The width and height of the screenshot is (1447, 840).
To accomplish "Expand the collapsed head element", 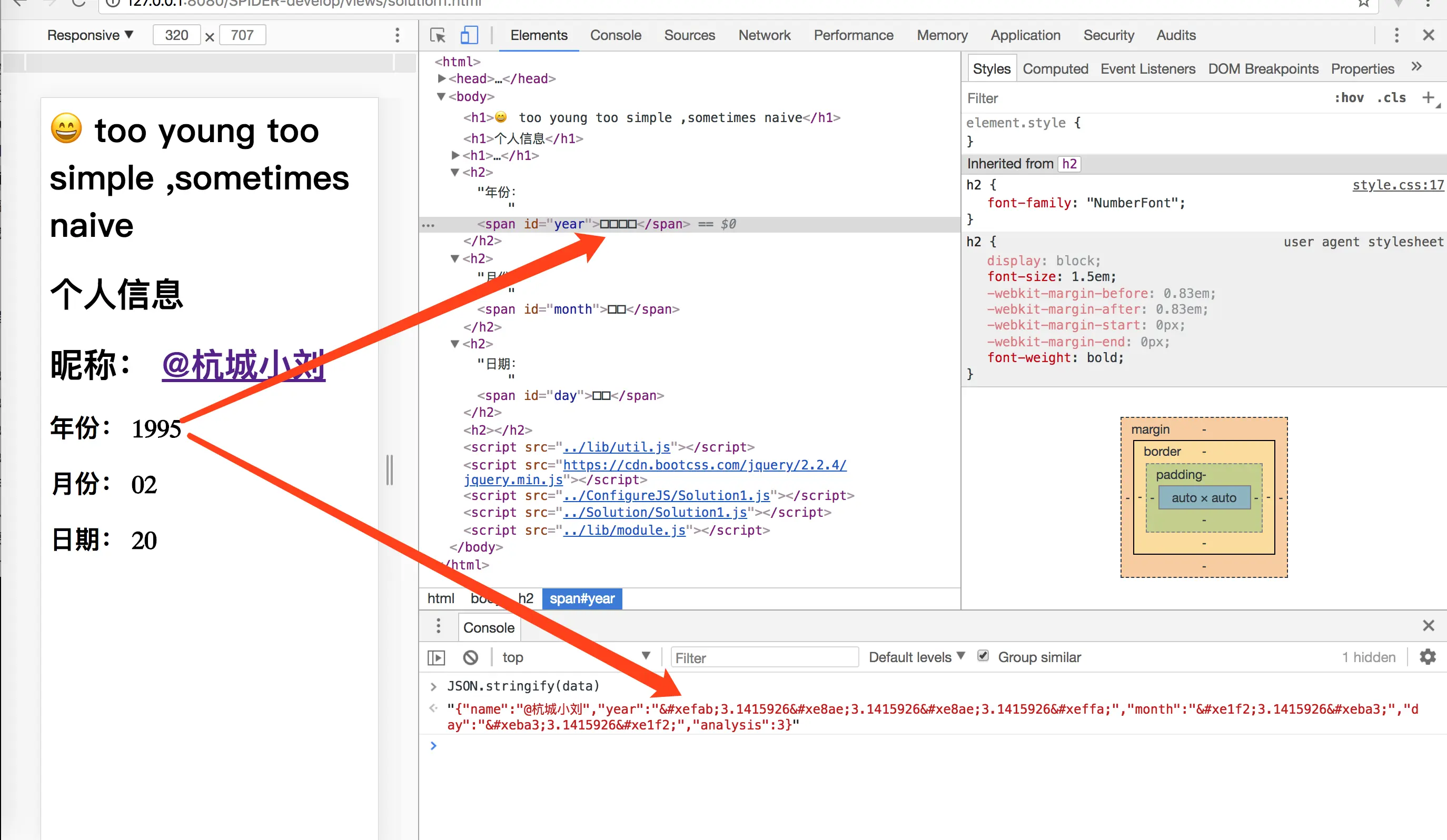I will (442, 78).
